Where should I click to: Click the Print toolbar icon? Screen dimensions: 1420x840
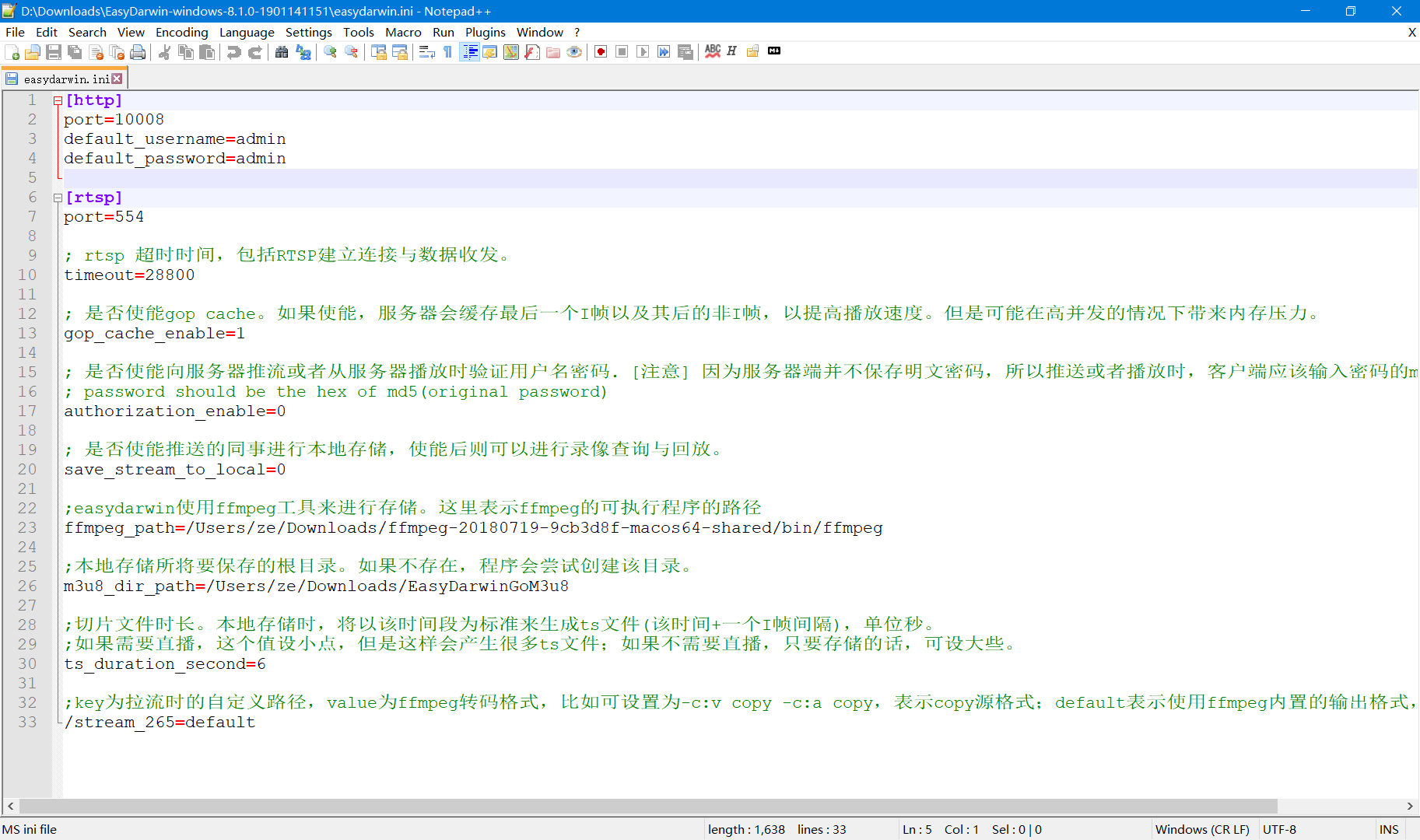coord(138,51)
